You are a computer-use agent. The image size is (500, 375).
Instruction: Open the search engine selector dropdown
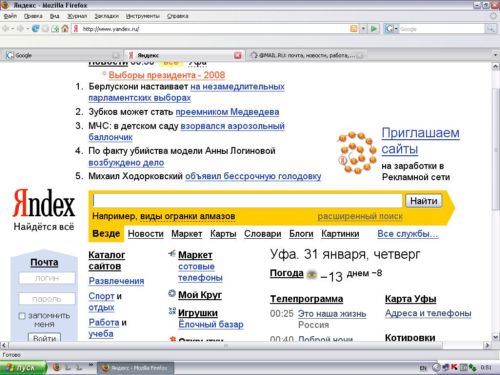coord(396,29)
